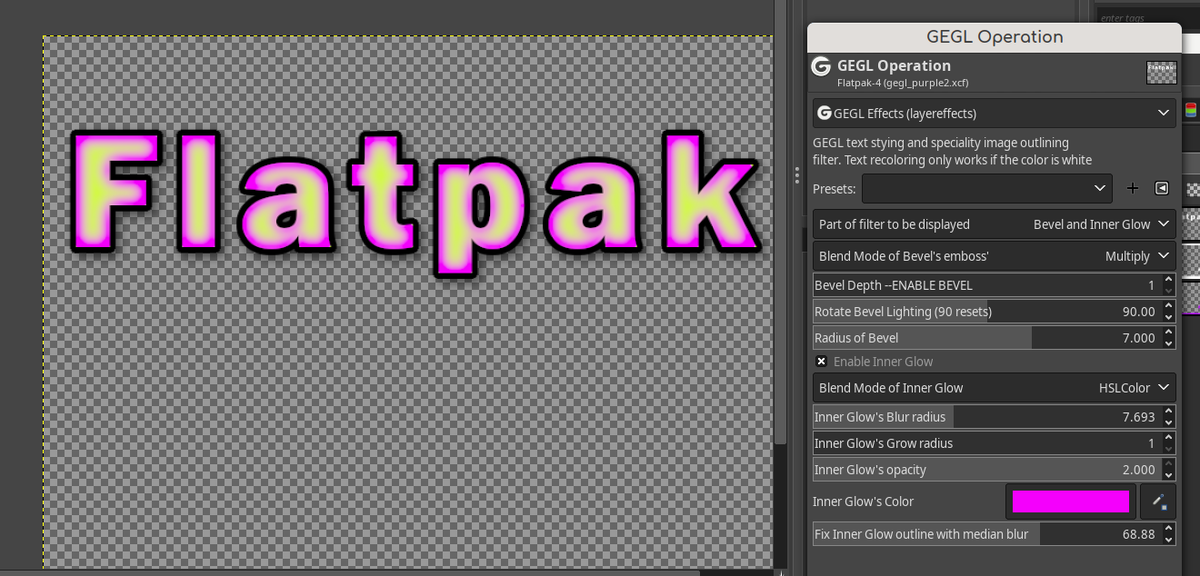Open the GEGL Effects (layereffects) operation dropdown
The width and height of the screenshot is (1200, 576).
pos(993,113)
